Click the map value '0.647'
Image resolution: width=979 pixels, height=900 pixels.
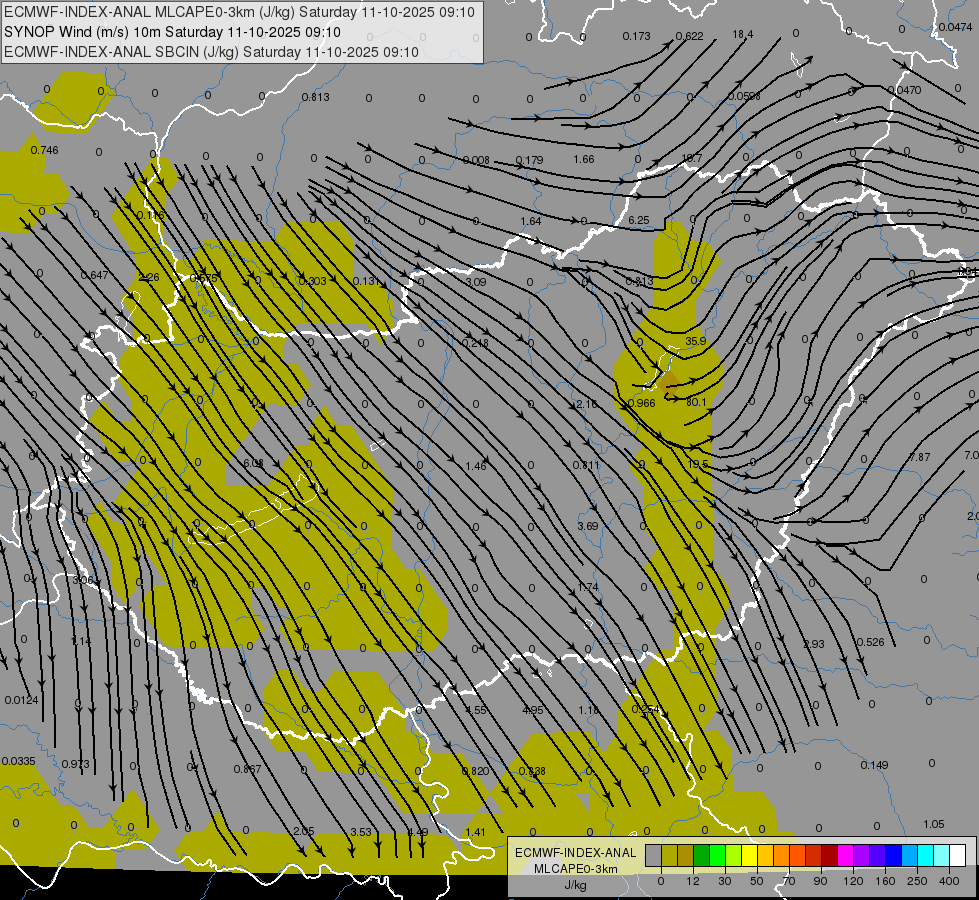pos(94,275)
